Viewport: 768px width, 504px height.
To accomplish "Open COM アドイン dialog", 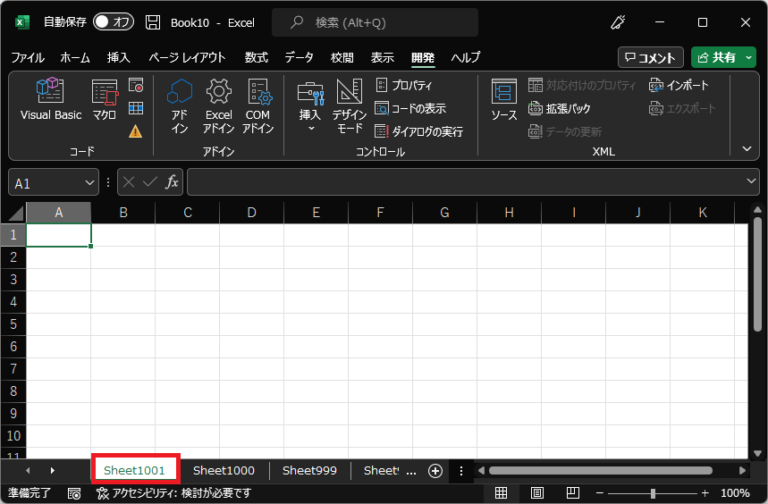I will pyautogui.click(x=257, y=106).
